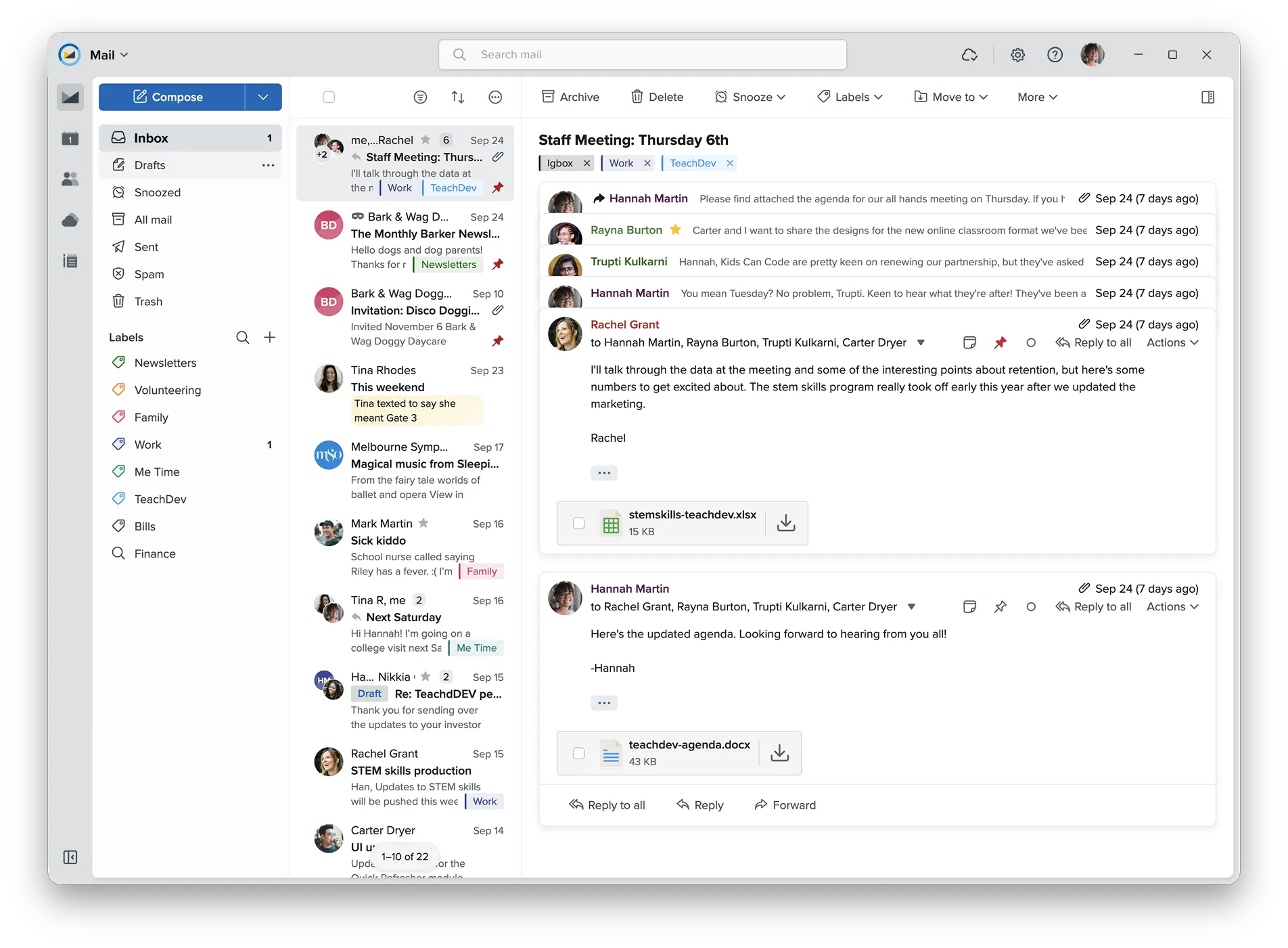Image resolution: width=1288 pixels, height=948 pixels.
Task: Open the Labels dropdown in toolbar
Action: (850, 97)
